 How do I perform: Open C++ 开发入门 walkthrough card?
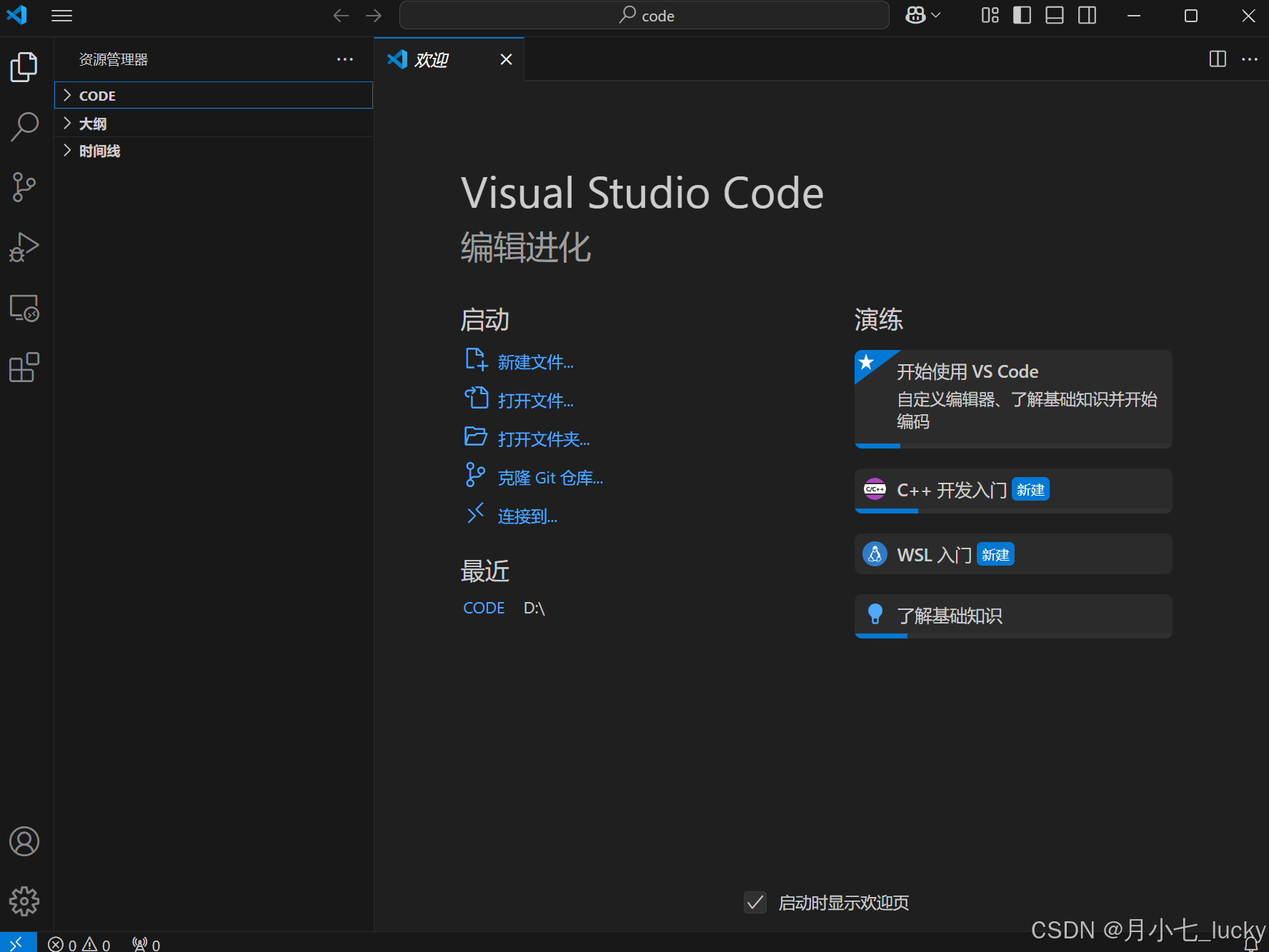pyautogui.click(x=1013, y=490)
